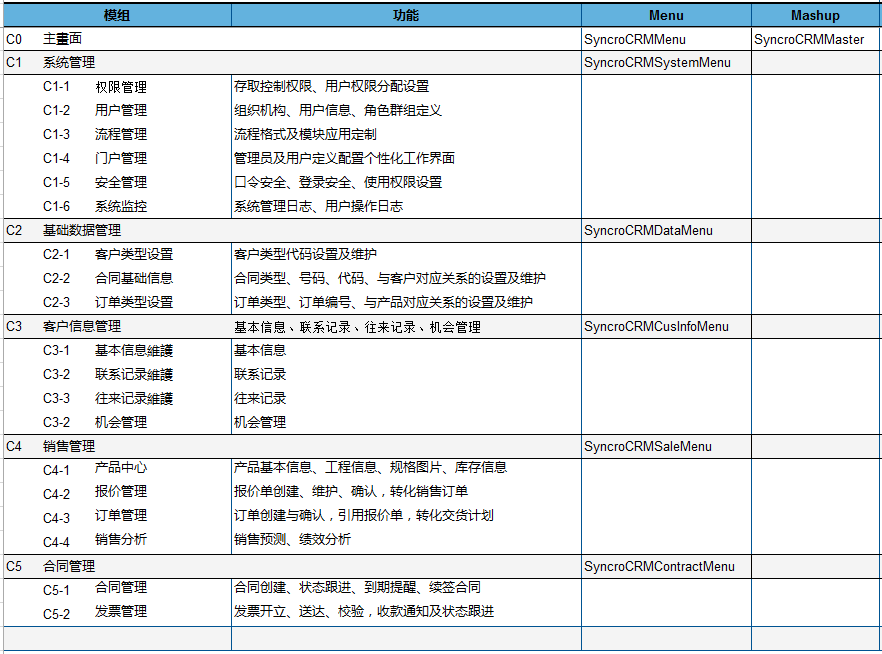Click the 基本信息 function cell
Image resolution: width=882 pixels, height=654 pixels.
pyautogui.click(x=406, y=350)
